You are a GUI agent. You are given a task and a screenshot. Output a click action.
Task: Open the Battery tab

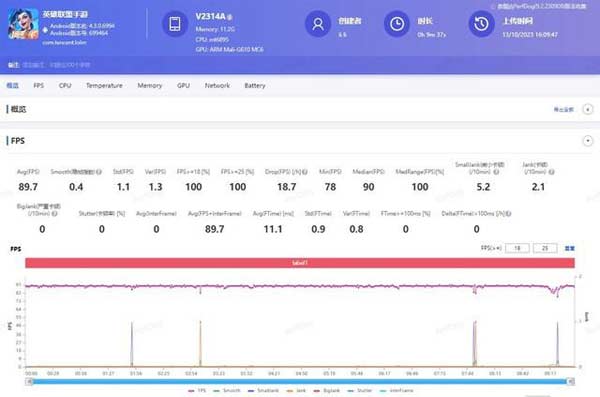pos(255,85)
